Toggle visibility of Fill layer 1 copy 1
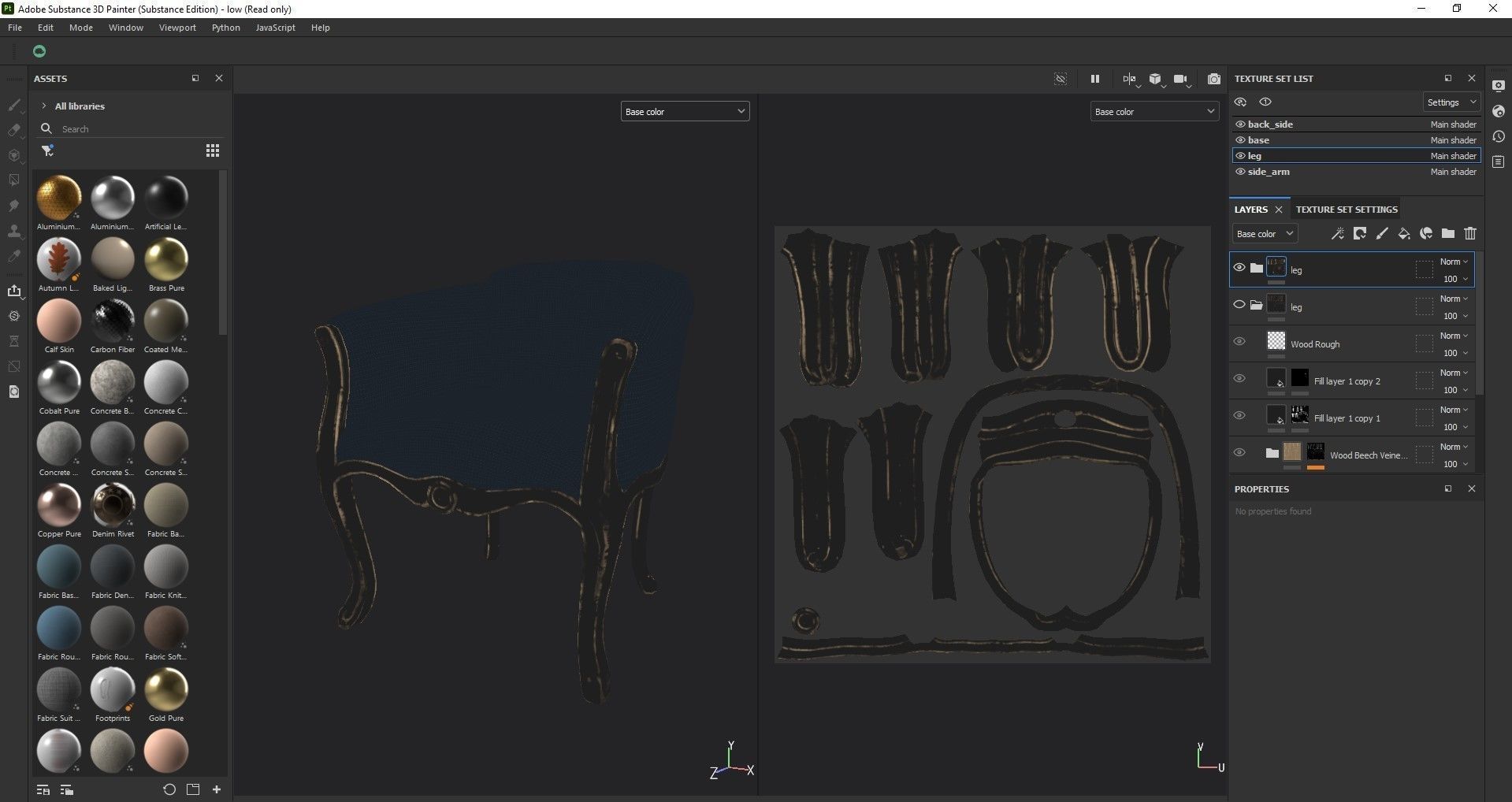Image resolution: width=1512 pixels, height=802 pixels. tap(1239, 416)
